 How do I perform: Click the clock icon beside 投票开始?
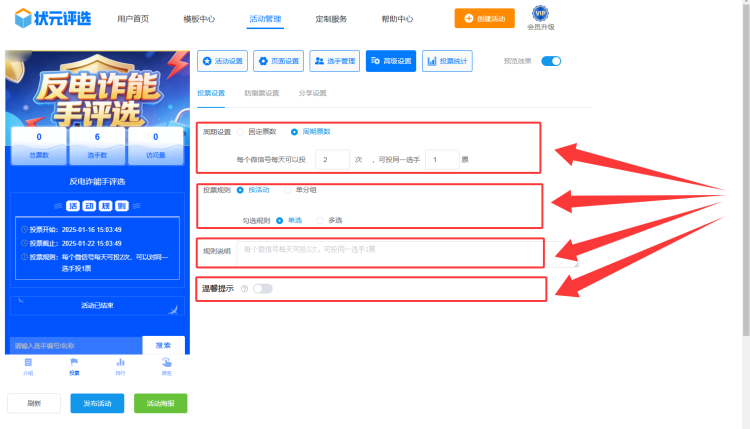pos(24,230)
